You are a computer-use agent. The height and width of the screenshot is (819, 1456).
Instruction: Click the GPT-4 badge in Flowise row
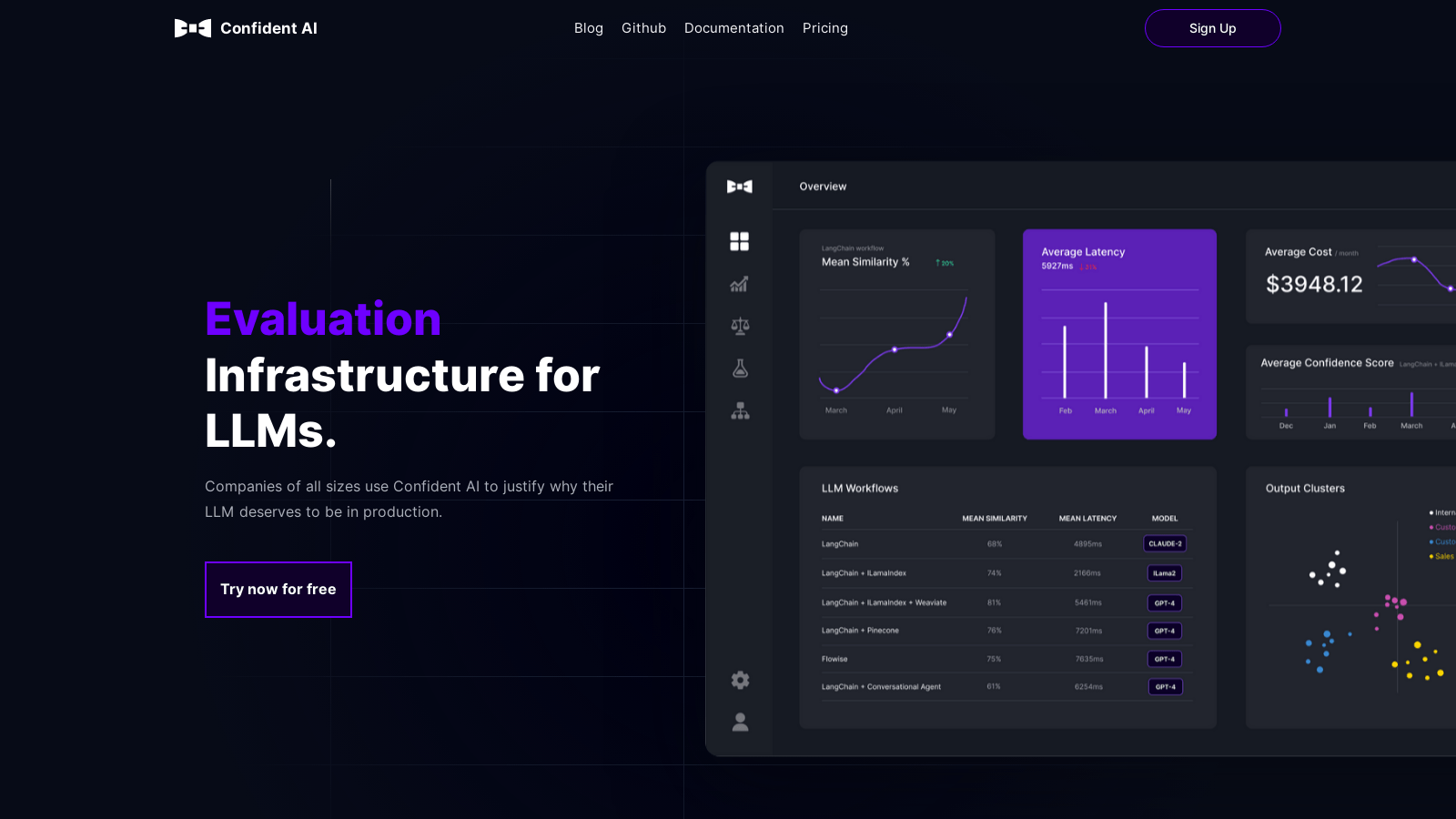click(1165, 659)
